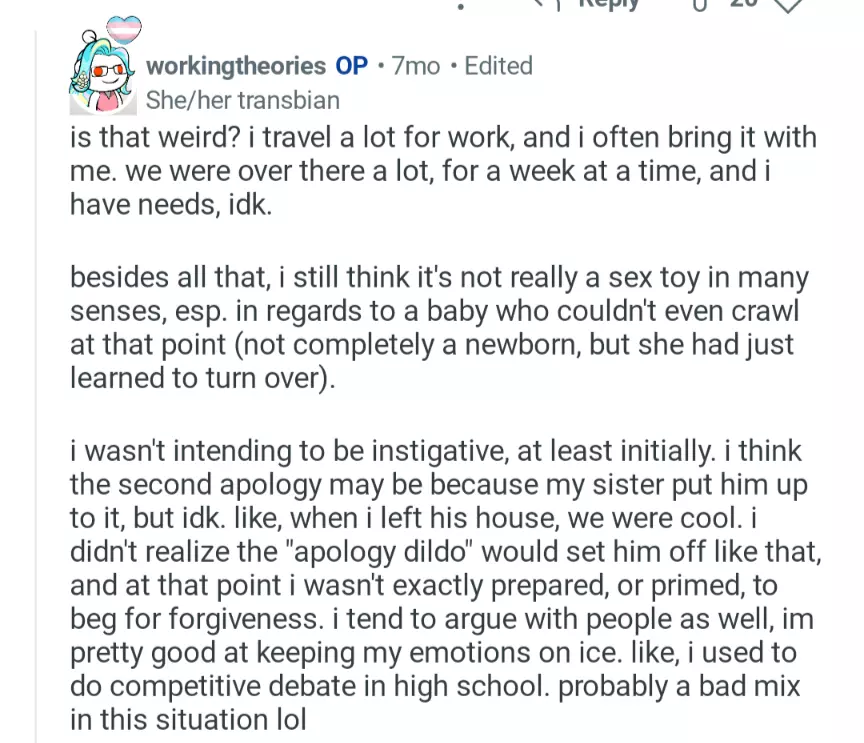Click the Reply button
This screenshot has width=864, height=743.
point(607,5)
